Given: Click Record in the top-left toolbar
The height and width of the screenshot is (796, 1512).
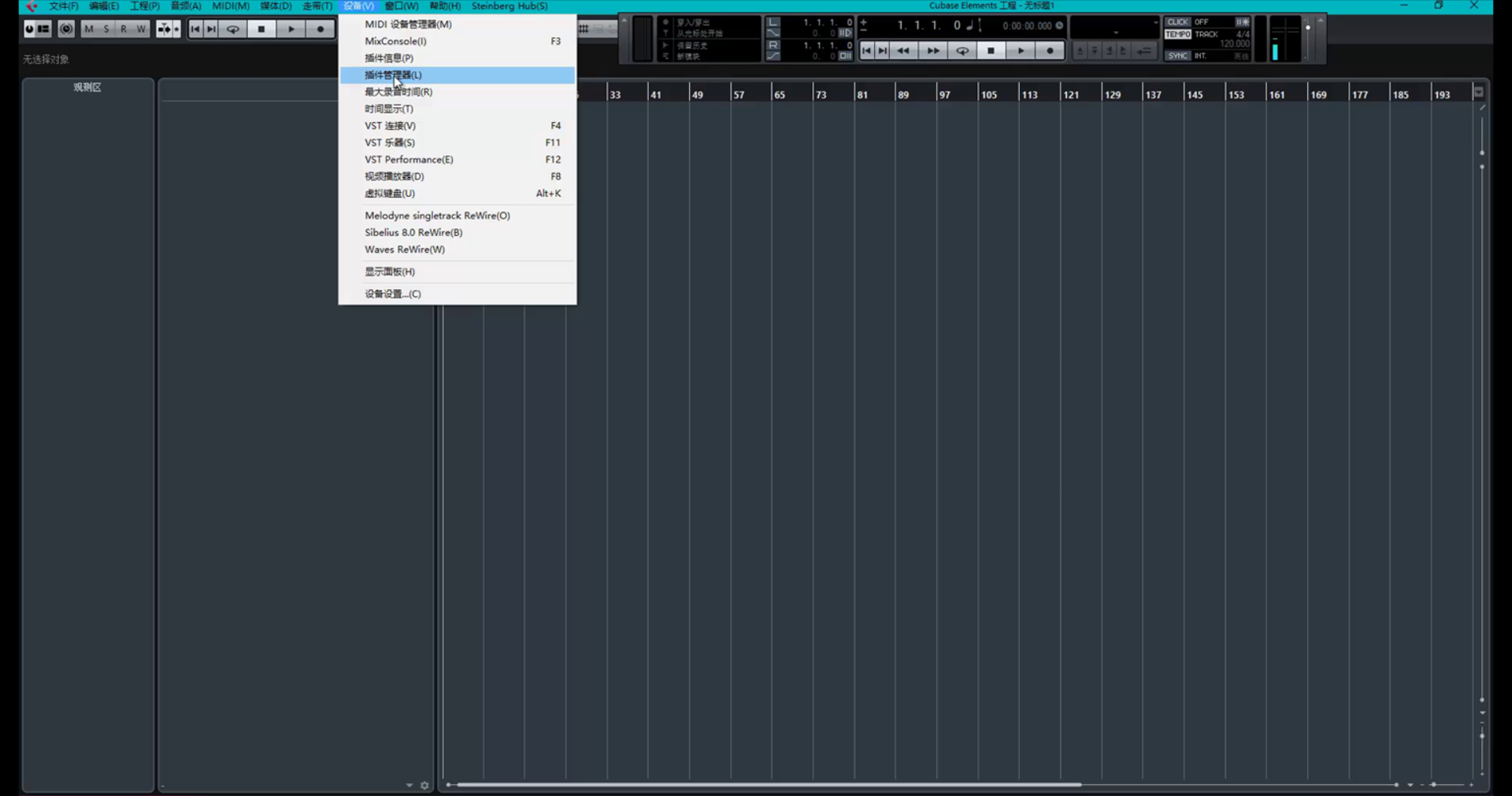Looking at the screenshot, I should click(x=321, y=29).
